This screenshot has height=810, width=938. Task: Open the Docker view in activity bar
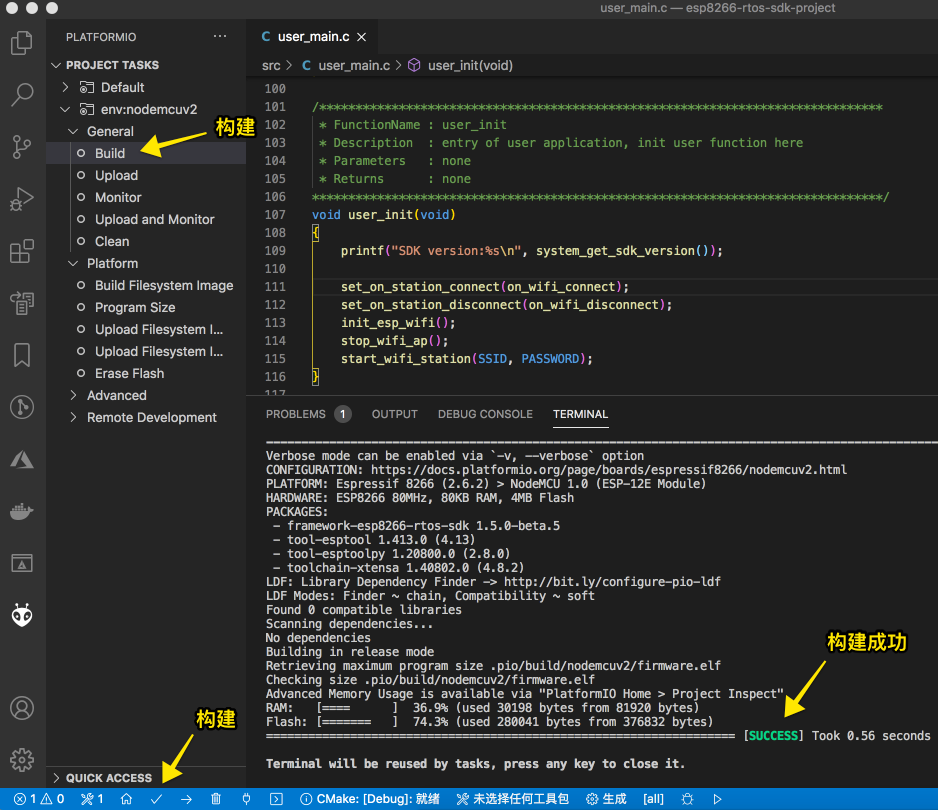pos(21,511)
